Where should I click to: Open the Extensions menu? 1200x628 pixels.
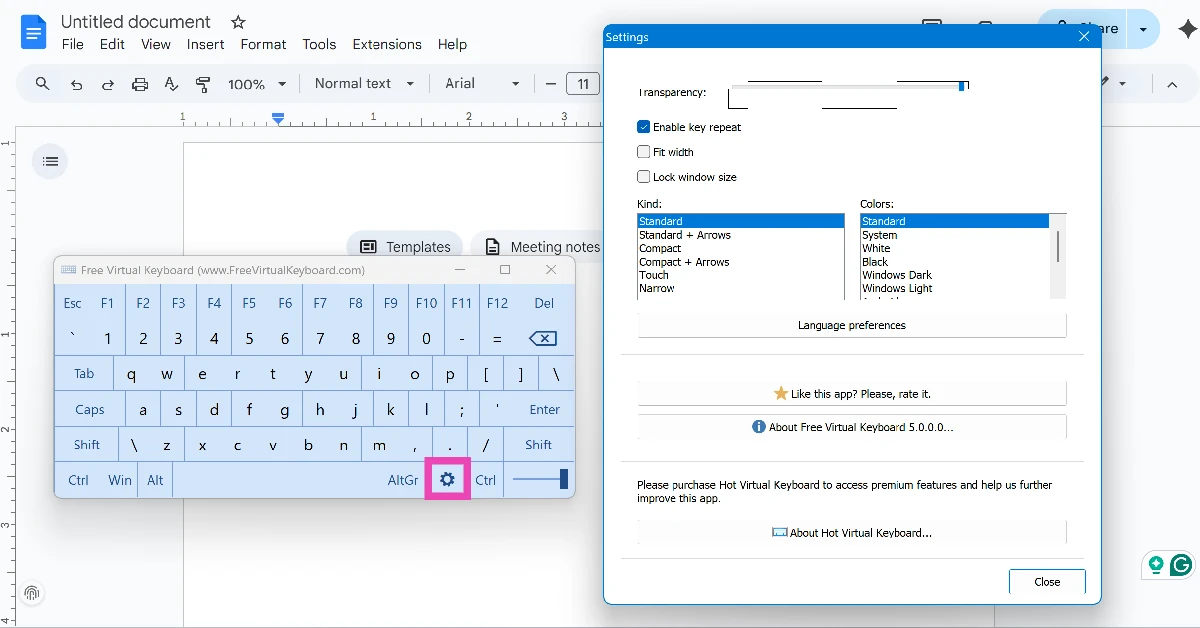pos(387,44)
